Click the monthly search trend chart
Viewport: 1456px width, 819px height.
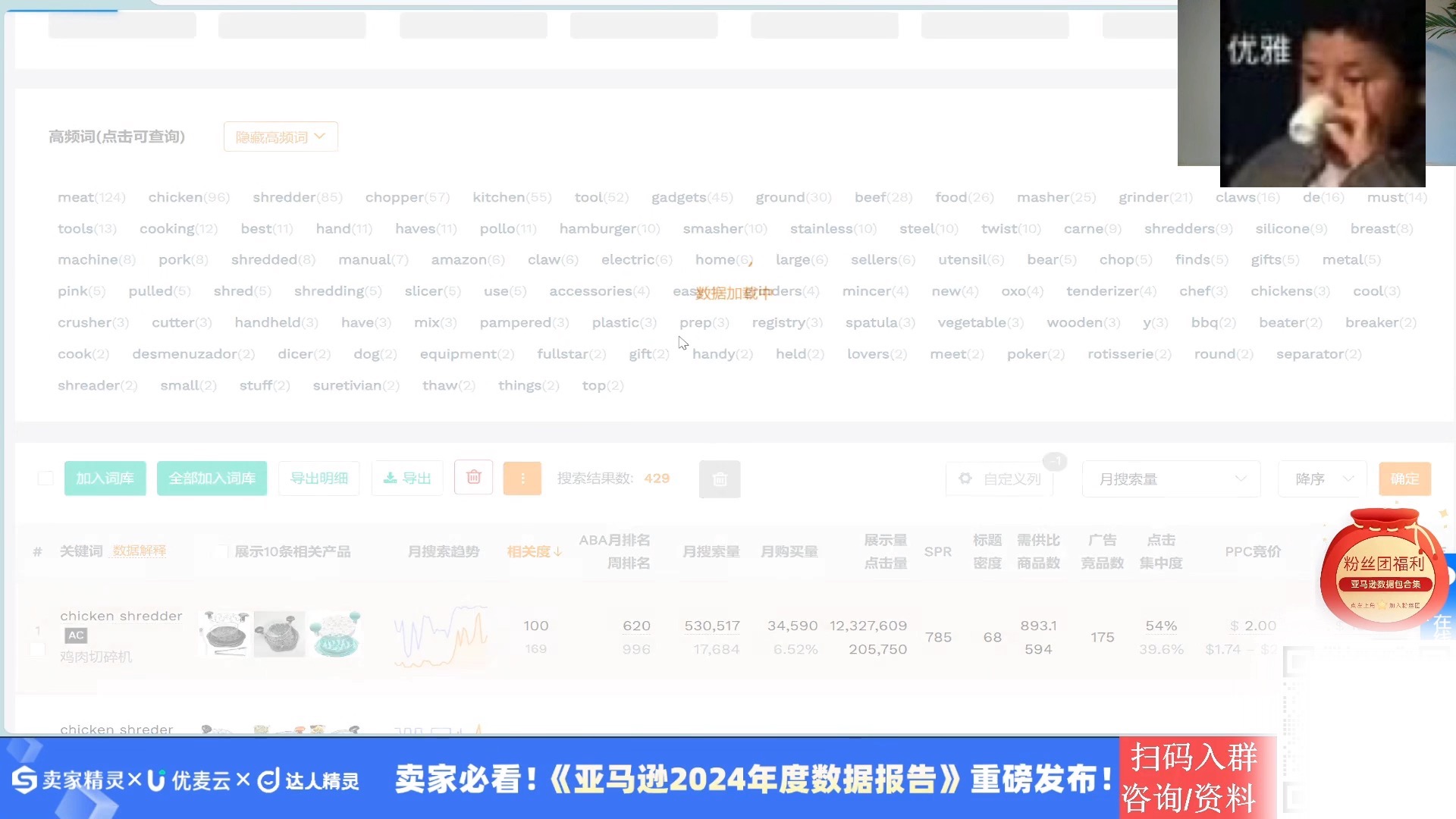(x=441, y=635)
